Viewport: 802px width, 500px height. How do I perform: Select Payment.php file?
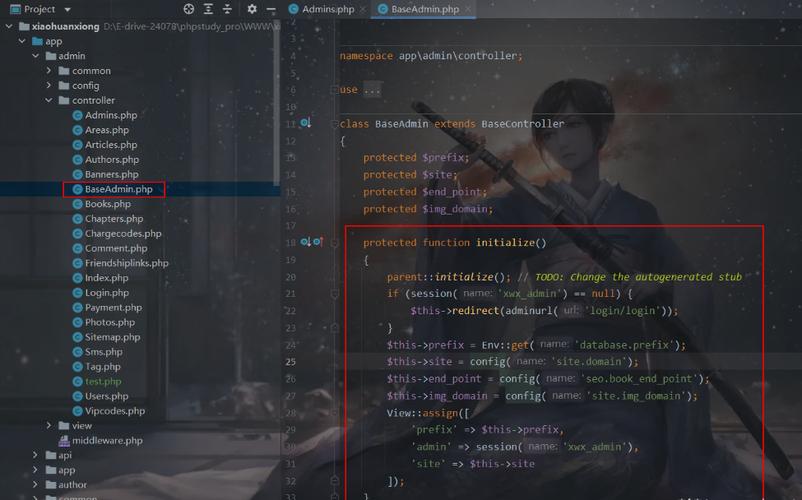pos(113,308)
